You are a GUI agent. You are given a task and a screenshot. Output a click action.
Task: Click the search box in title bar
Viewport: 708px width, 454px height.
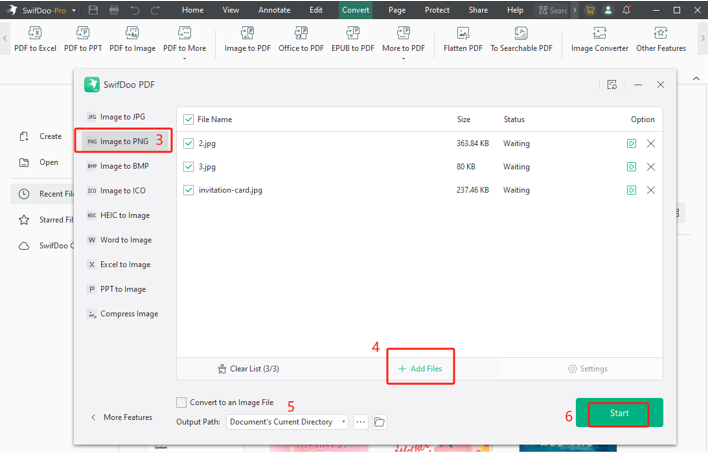pyautogui.click(x=553, y=10)
